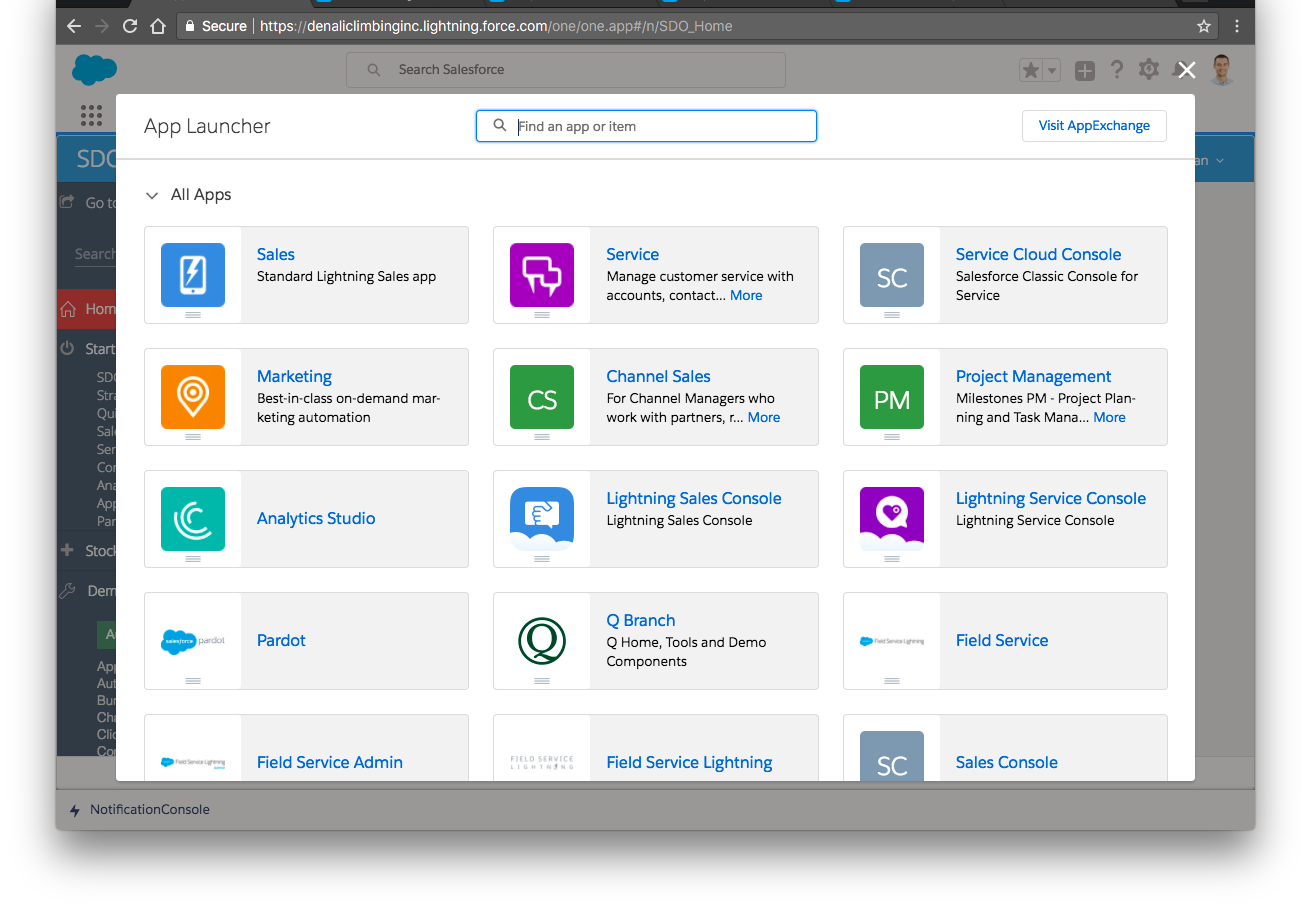Click Visit AppExchange button
The height and width of the screenshot is (910, 1301).
pyautogui.click(x=1094, y=126)
